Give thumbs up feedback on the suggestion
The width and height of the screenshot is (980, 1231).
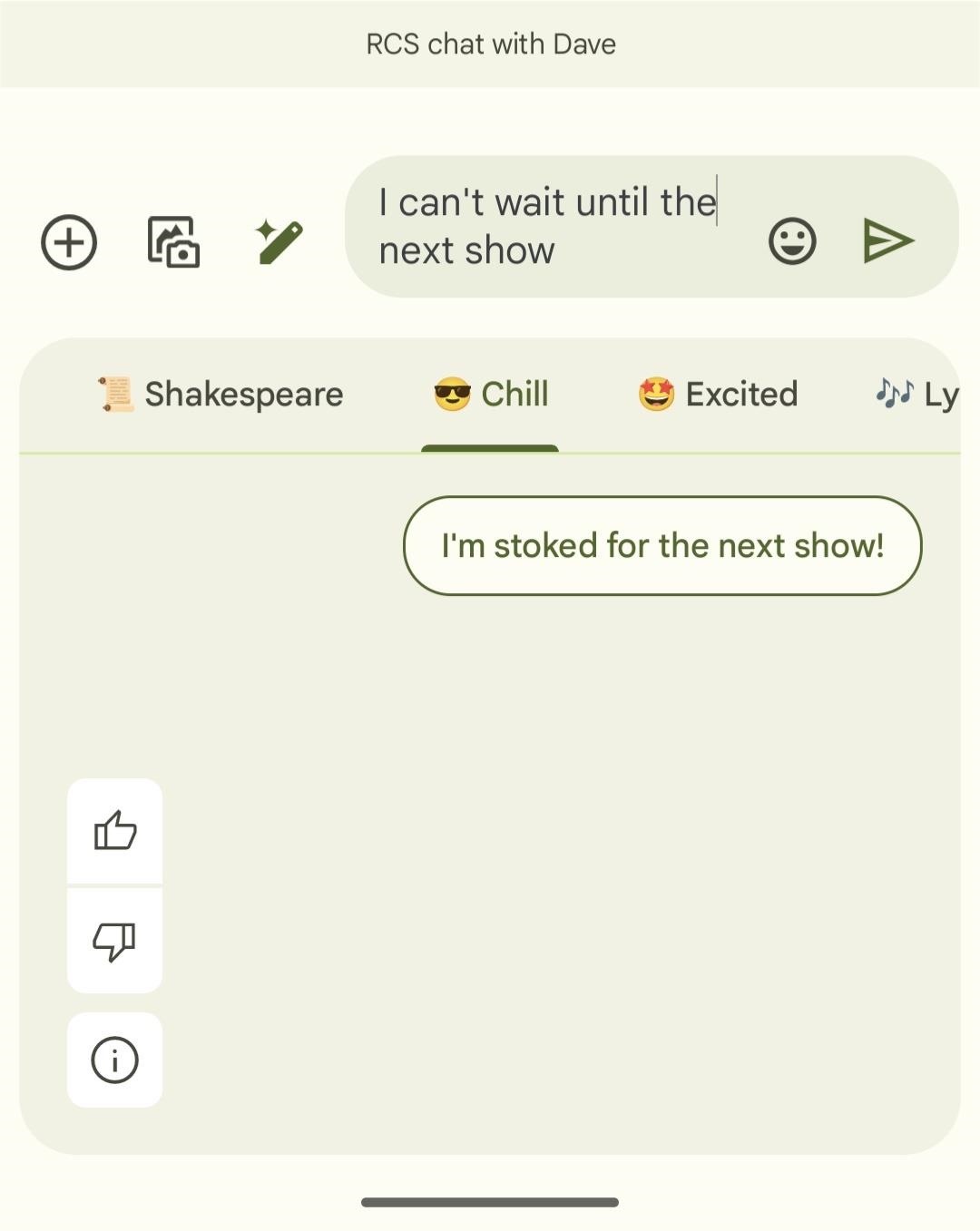pyautogui.click(x=115, y=830)
